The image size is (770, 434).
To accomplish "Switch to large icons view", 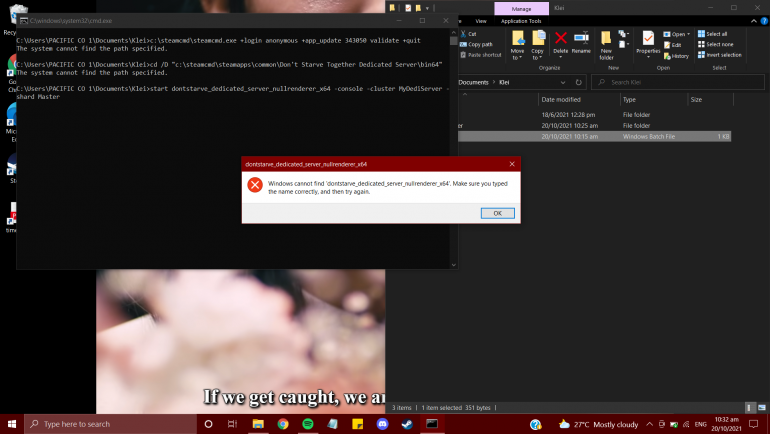I will pos(762,407).
